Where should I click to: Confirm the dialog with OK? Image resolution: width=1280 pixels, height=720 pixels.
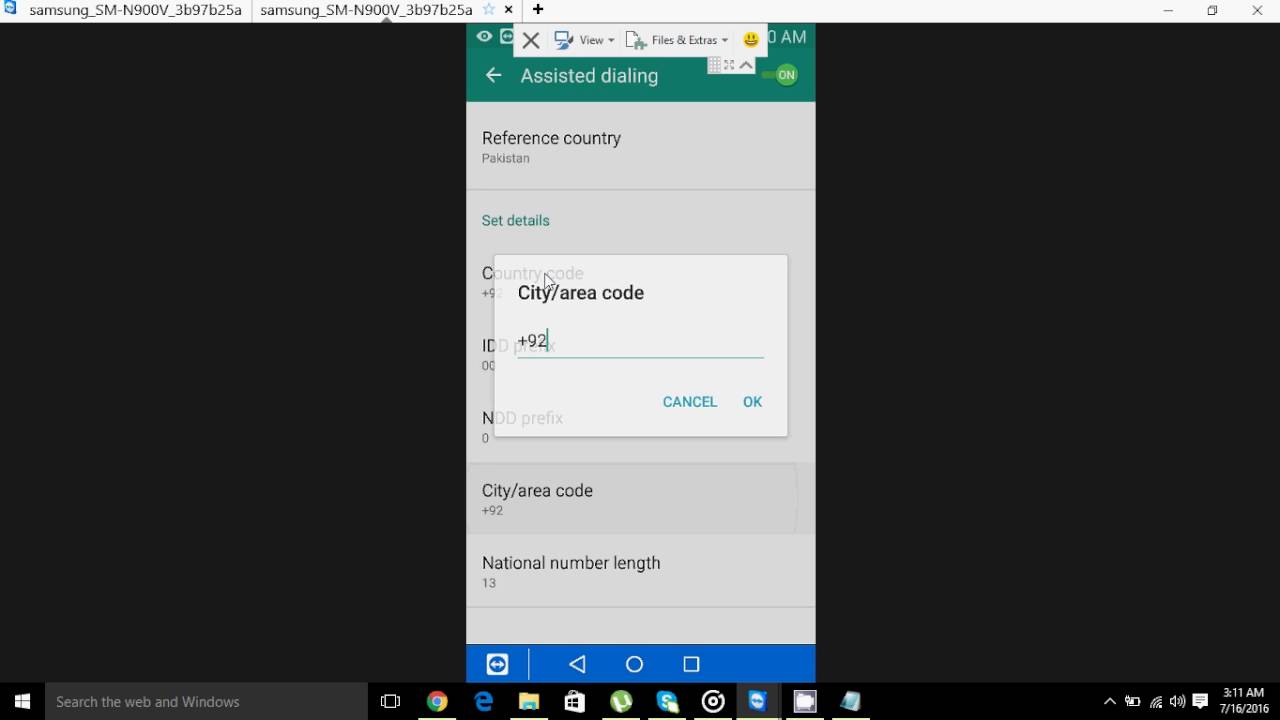click(x=752, y=402)
